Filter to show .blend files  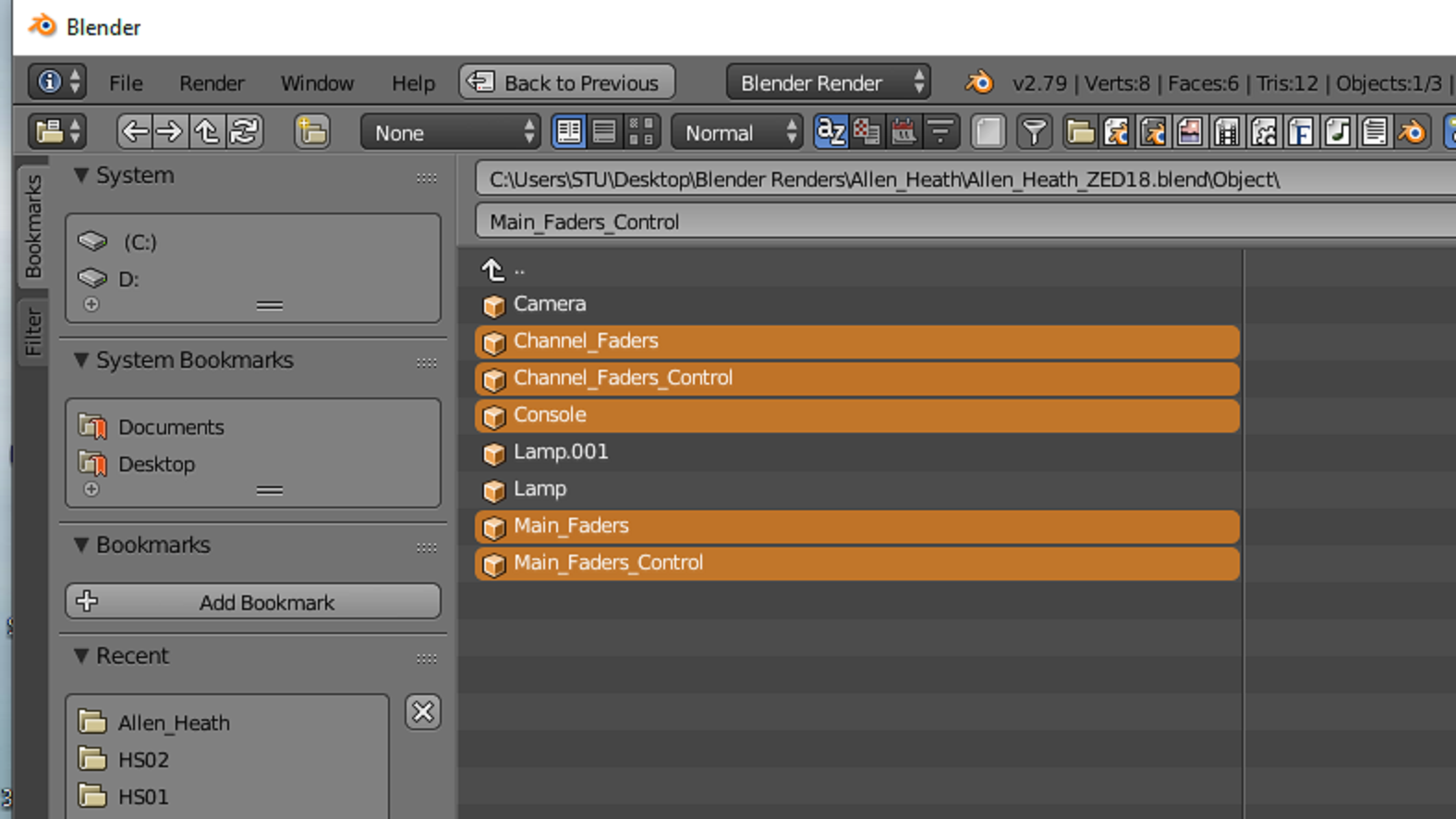click(x=1116, y=132)
